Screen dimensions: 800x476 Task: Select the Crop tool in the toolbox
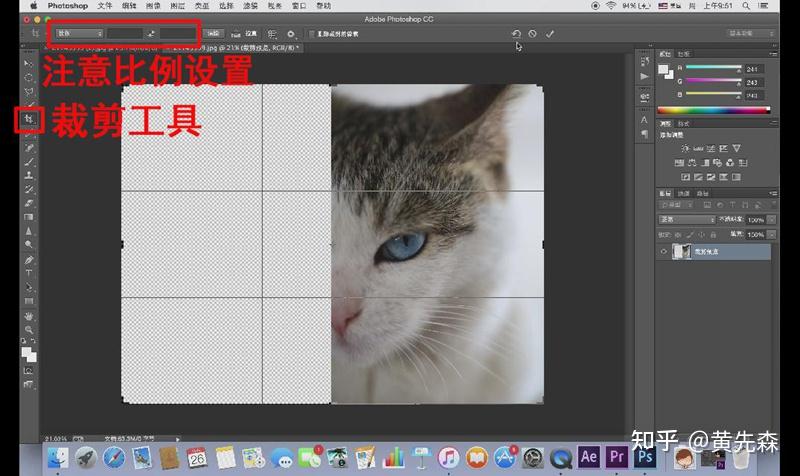click(29, 119)
